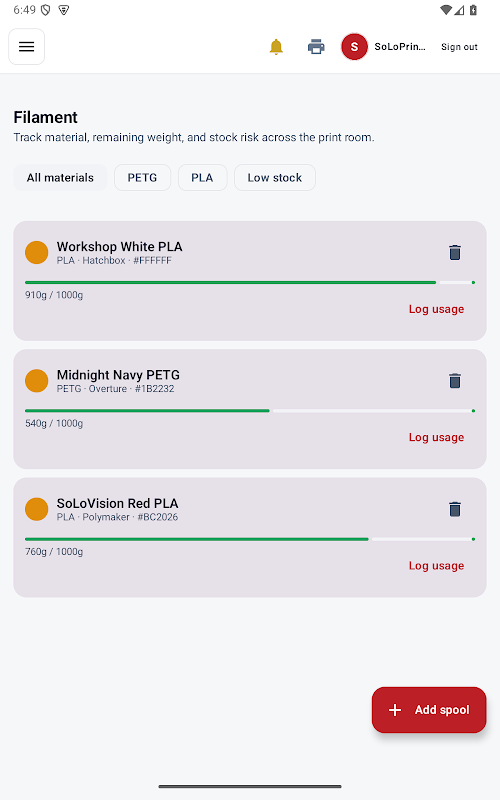Show only Low stock spools
500x800 pixels.
[x=274, y=178]
